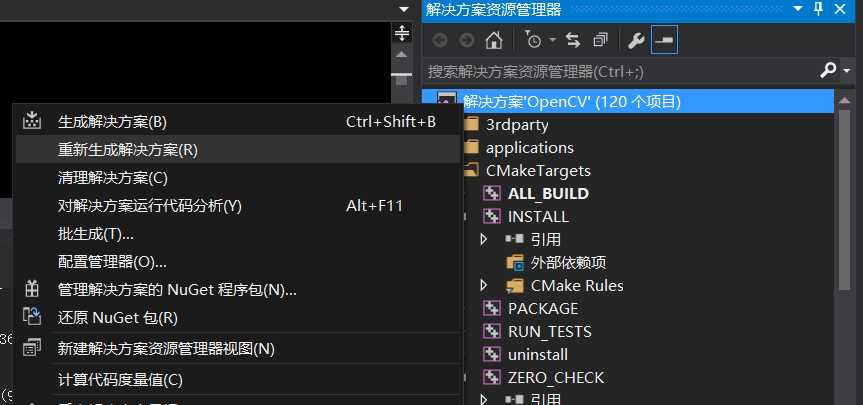Open 批生成 dialog from menu
This screenshot has height=405, width=863.
(x=237, y=234)
